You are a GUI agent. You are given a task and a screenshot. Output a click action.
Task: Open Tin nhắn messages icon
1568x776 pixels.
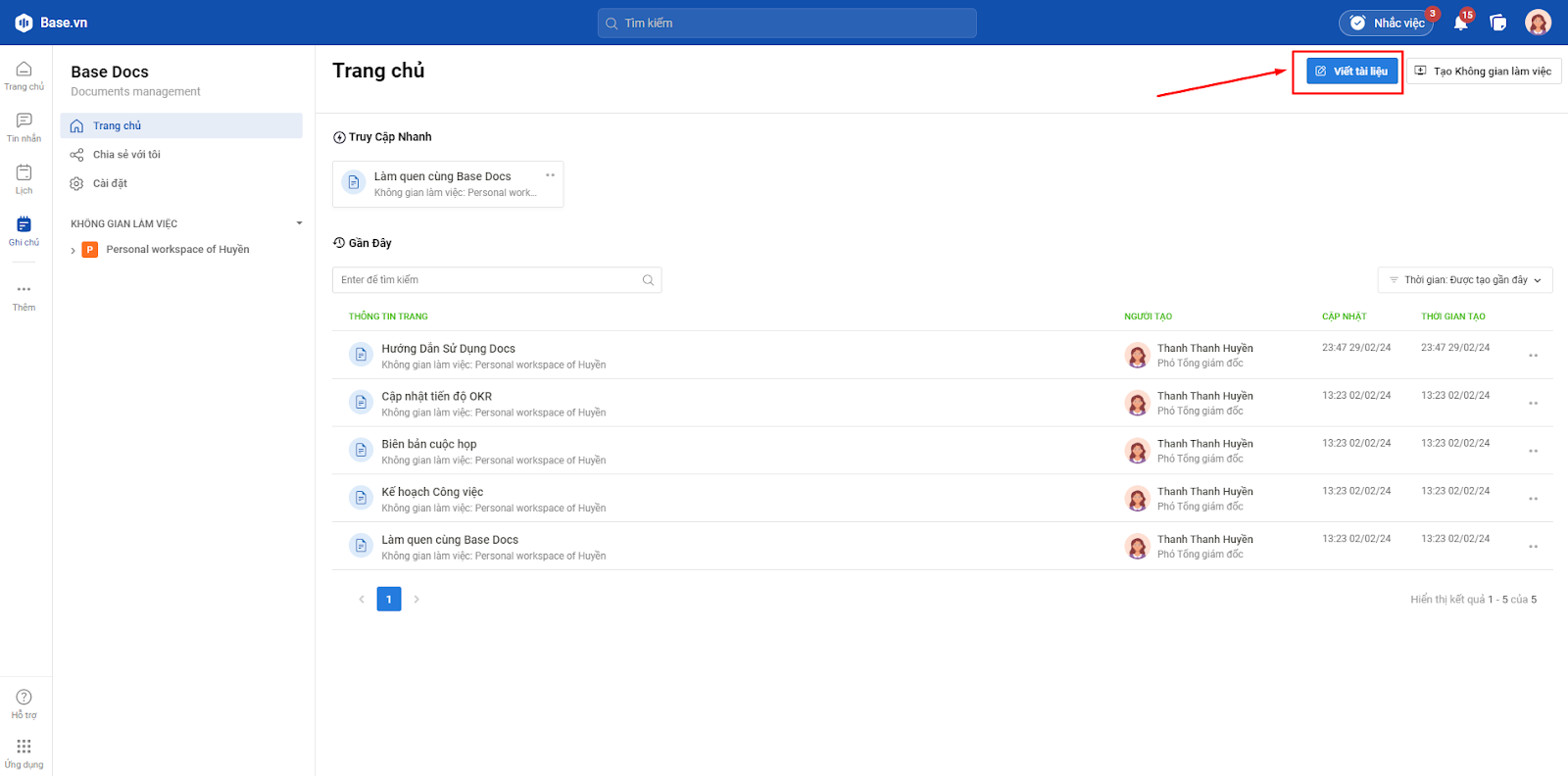click(x=24, y=121)
